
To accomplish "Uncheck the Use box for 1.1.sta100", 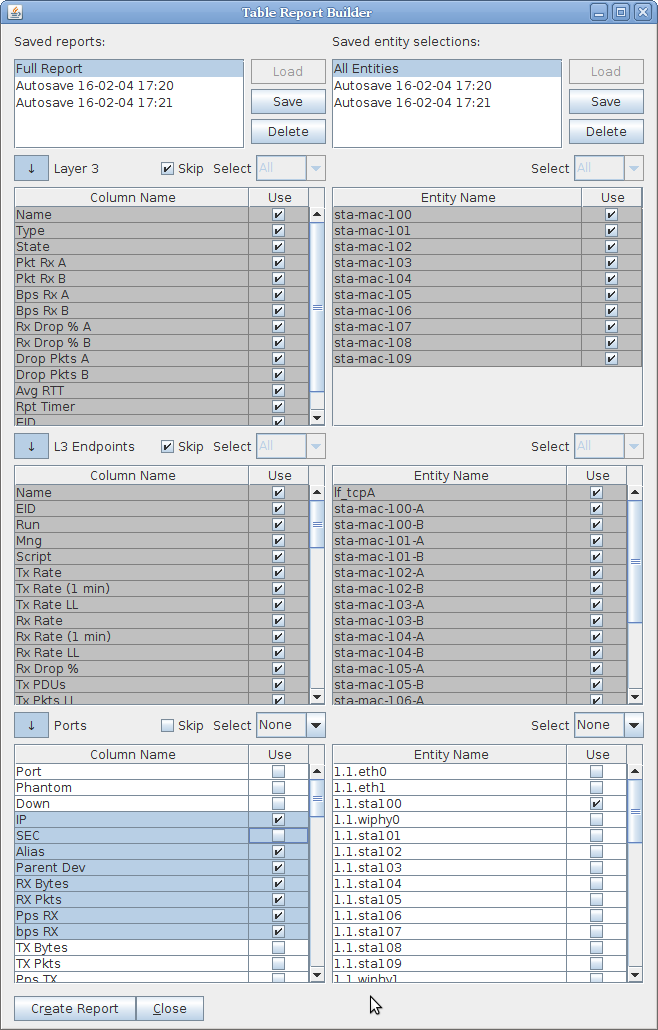I will pos(597,803).
